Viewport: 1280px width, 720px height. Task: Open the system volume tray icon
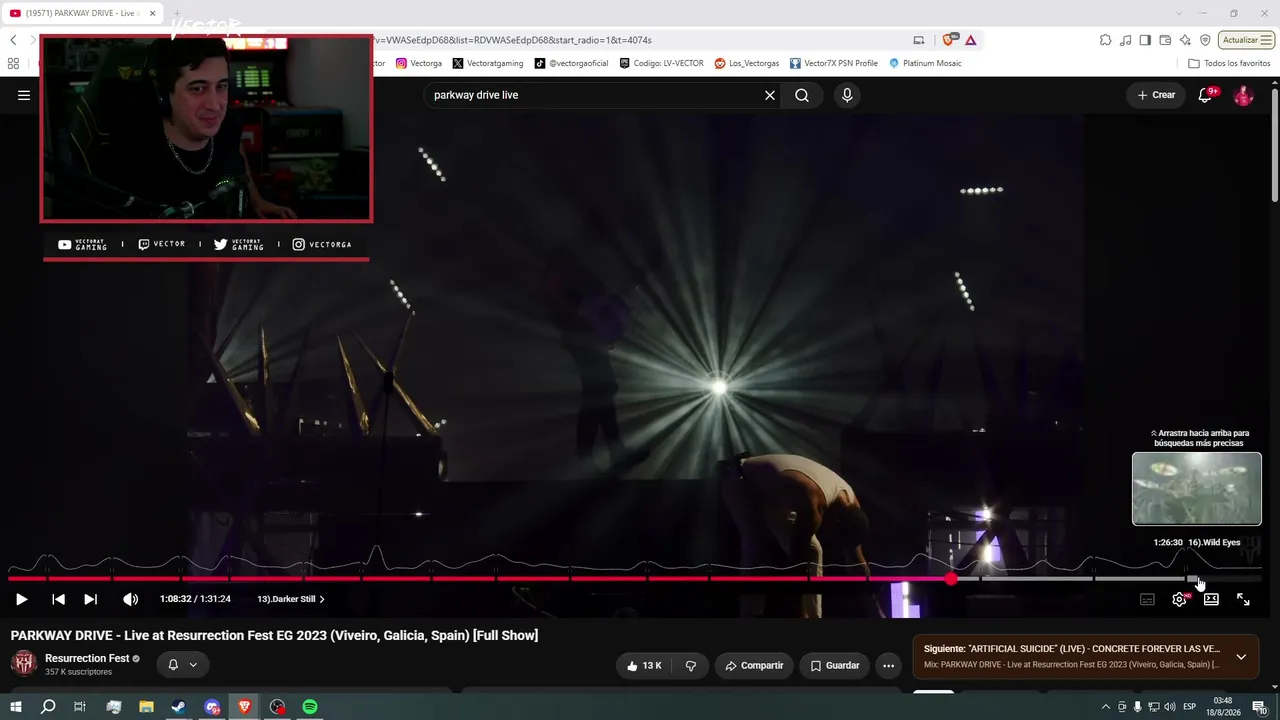[x=1170, y=707]
